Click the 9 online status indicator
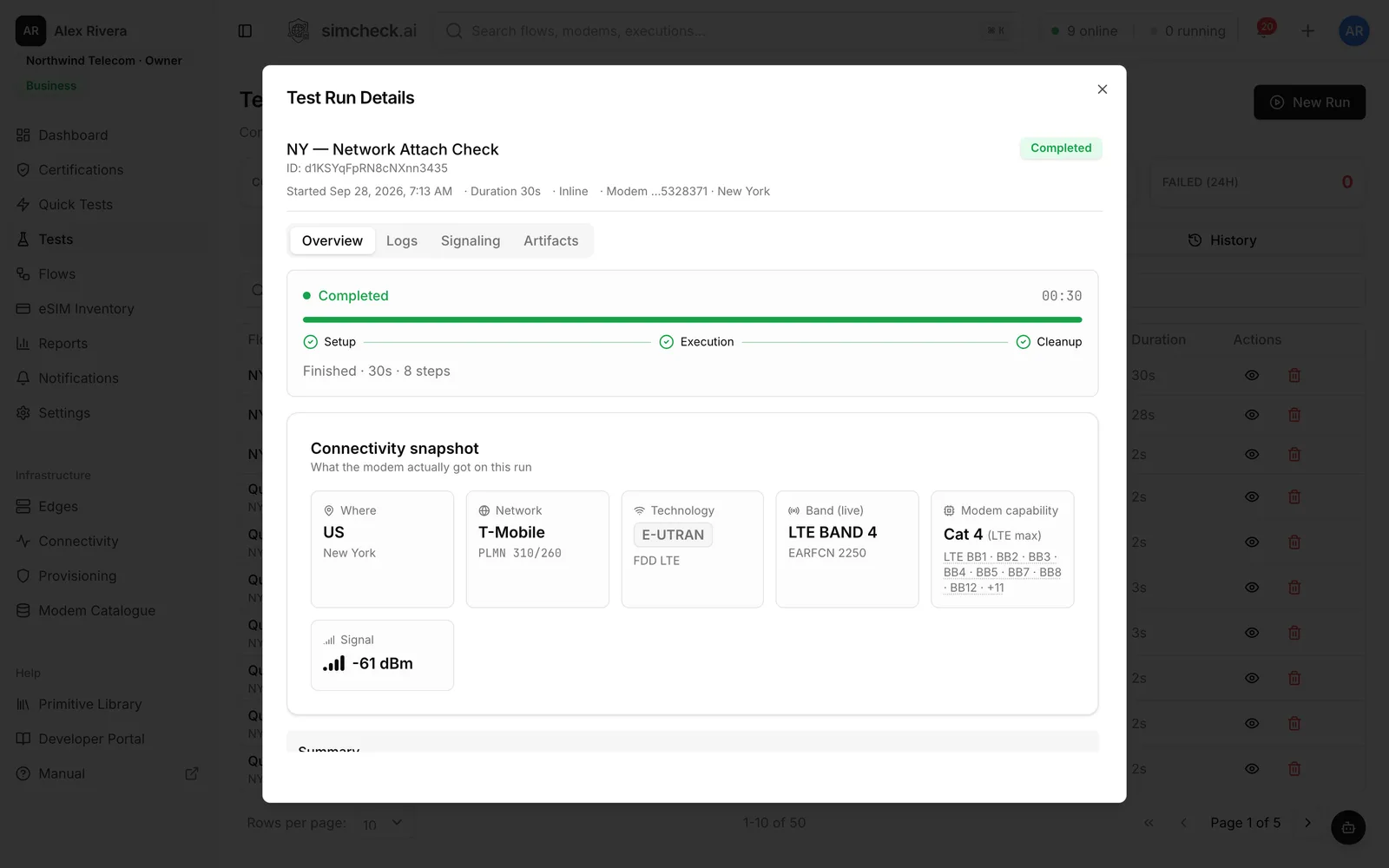This screenshot has height=868, width=1389. tap(1084, 31)
